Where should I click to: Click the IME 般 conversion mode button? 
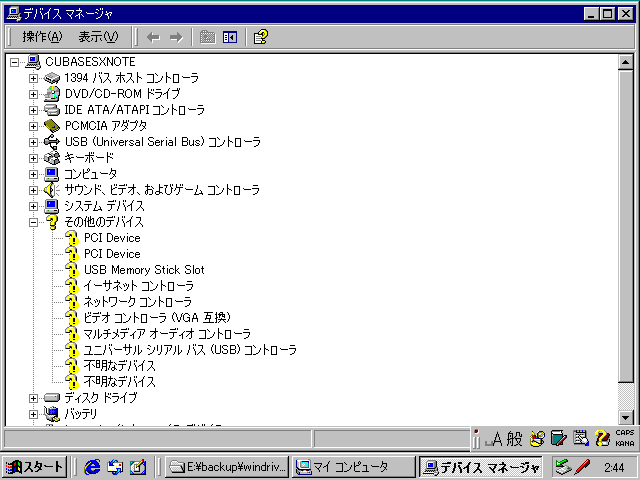[x=514, y=439]
